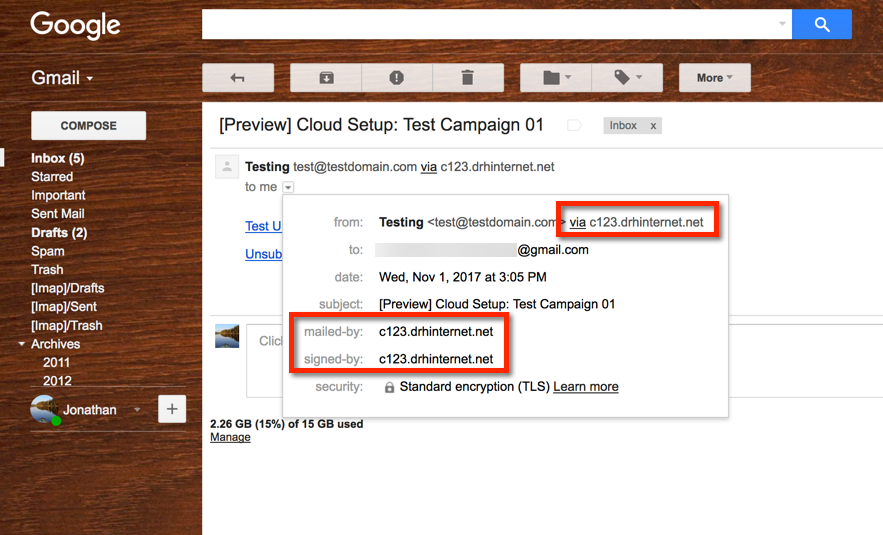Screen dimensions: 883x535
Task: Delete message with trash can icon
Action: point(467,78)
